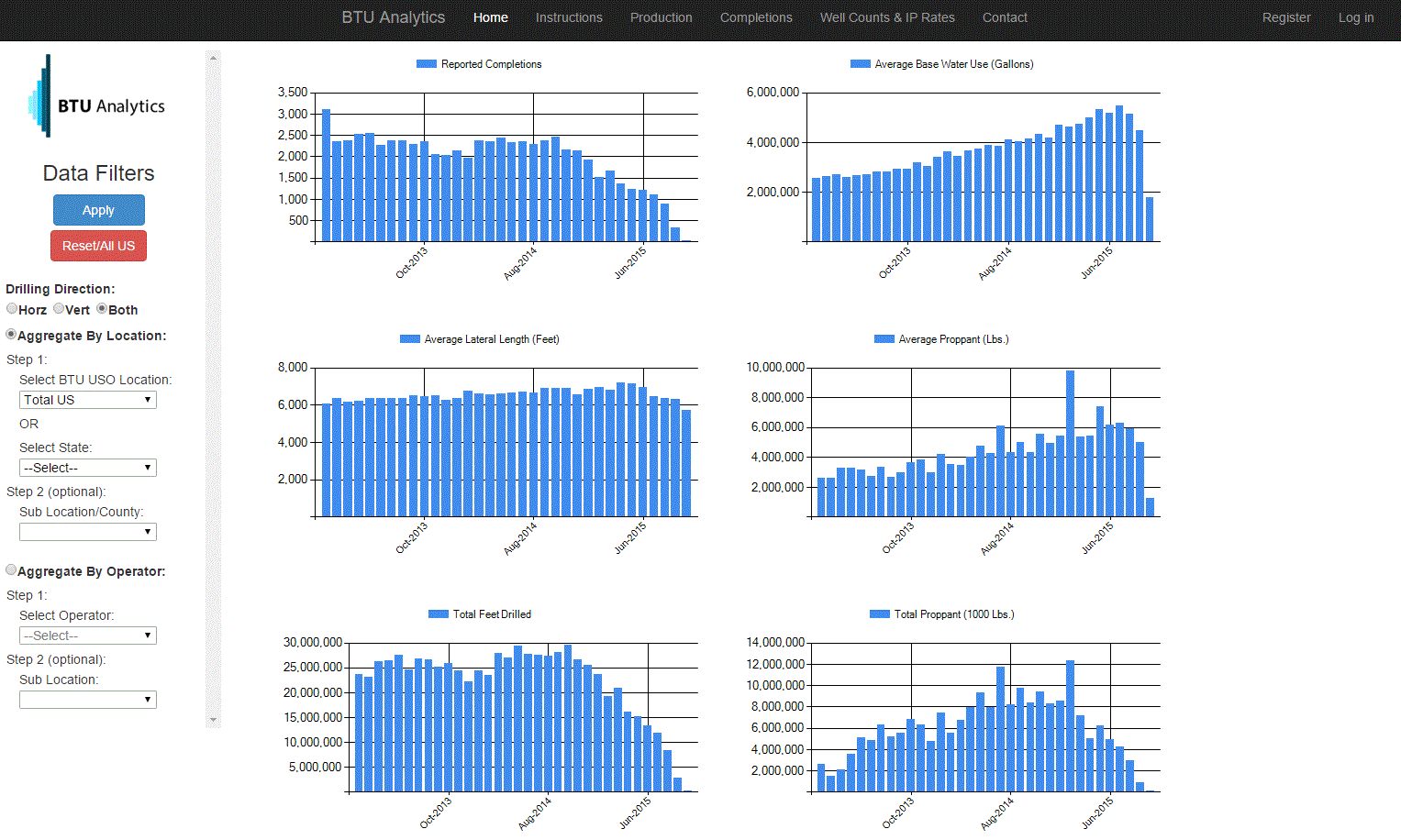1401x840 pixels.
Task: Click the Log in link
Action: click(1355, 17)
